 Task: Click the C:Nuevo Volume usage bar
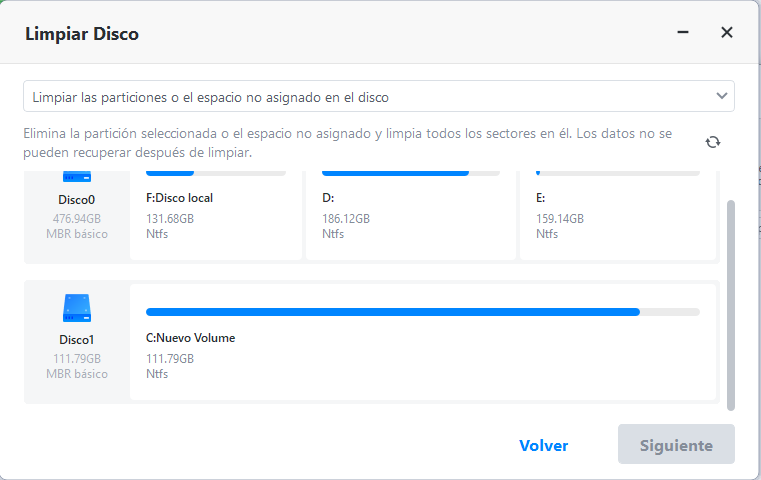pos(422,312)
